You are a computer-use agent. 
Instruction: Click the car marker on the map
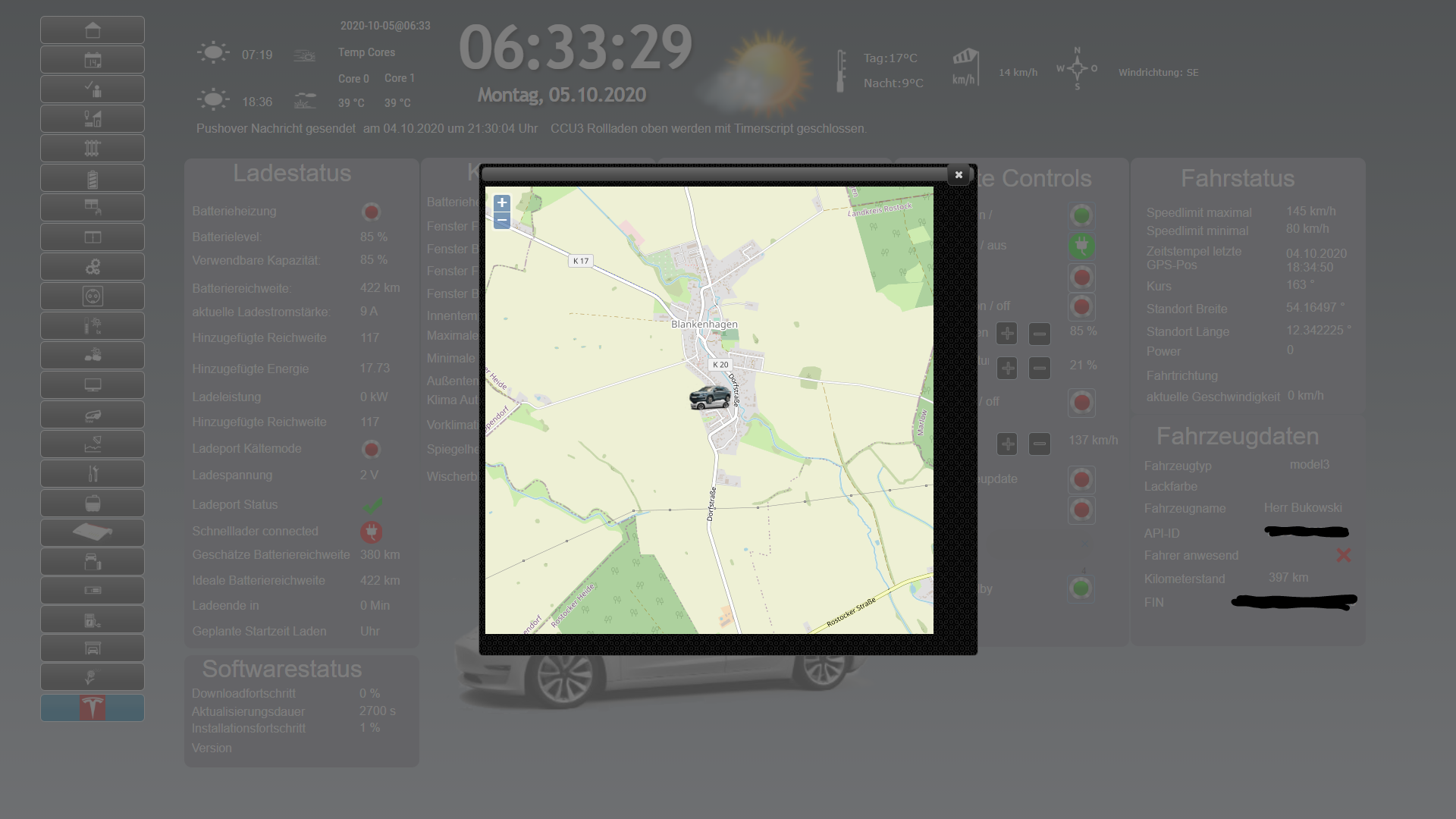(710, 397)
